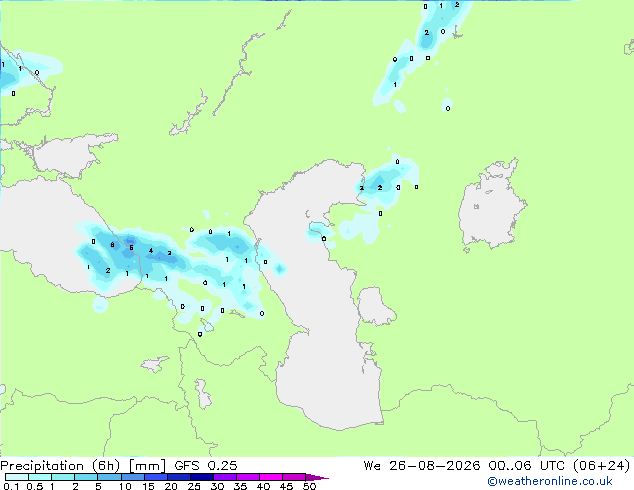Image resolution: width=634 pixels, height=490 pixels.
Task: Select the 2–5 mm legend color box
Action: 86,477
